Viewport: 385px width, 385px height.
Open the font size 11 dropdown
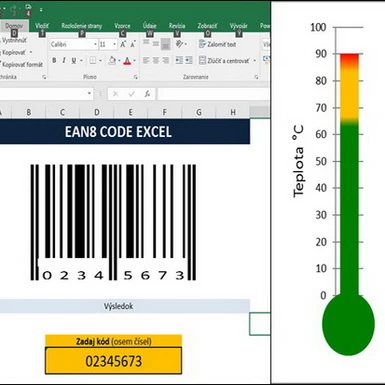pos(114,44)
